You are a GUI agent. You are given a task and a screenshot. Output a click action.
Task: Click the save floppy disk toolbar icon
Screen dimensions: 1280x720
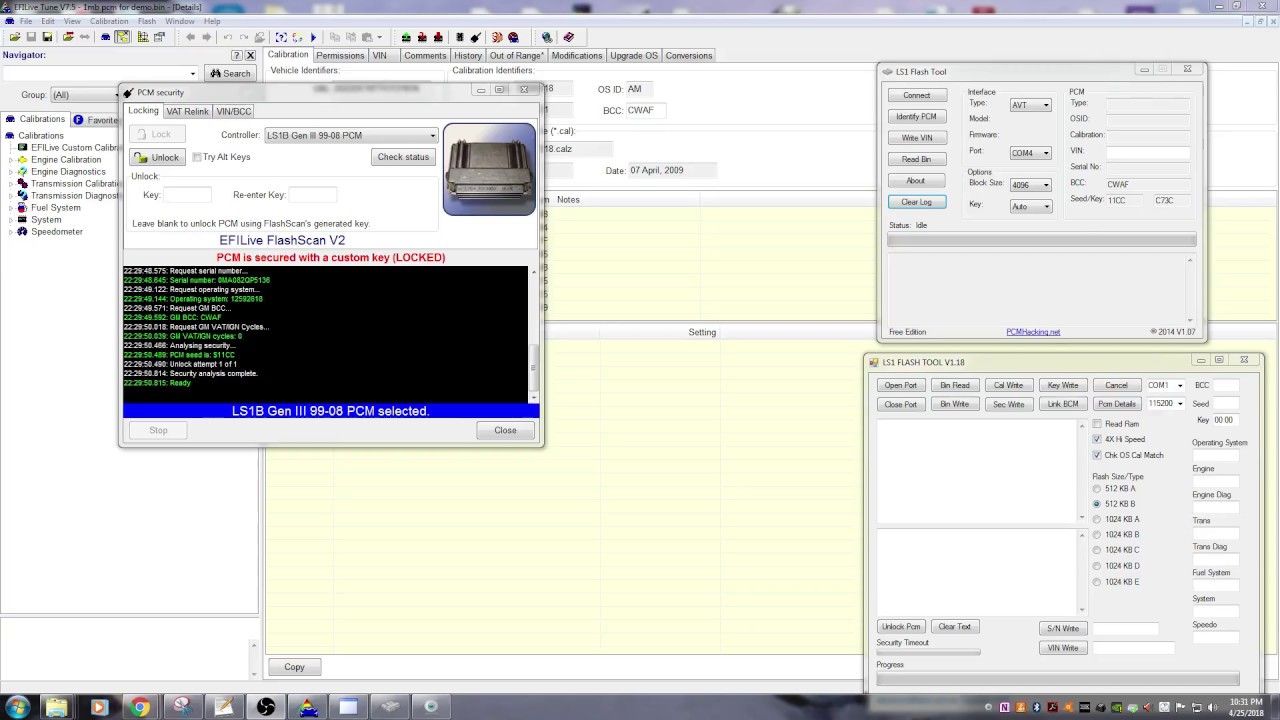tap(32, 37)
